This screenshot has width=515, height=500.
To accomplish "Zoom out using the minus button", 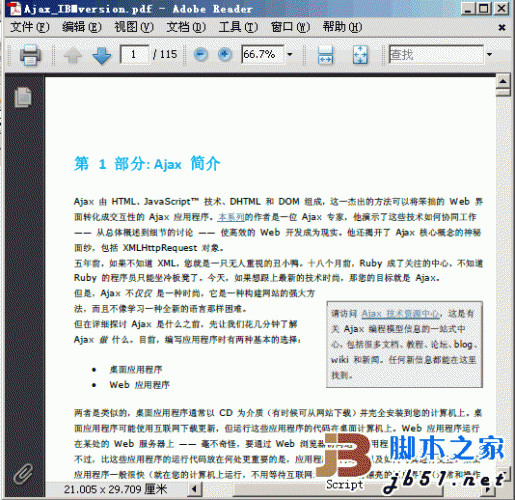I will pyautogui.click(x=201, y=54).
